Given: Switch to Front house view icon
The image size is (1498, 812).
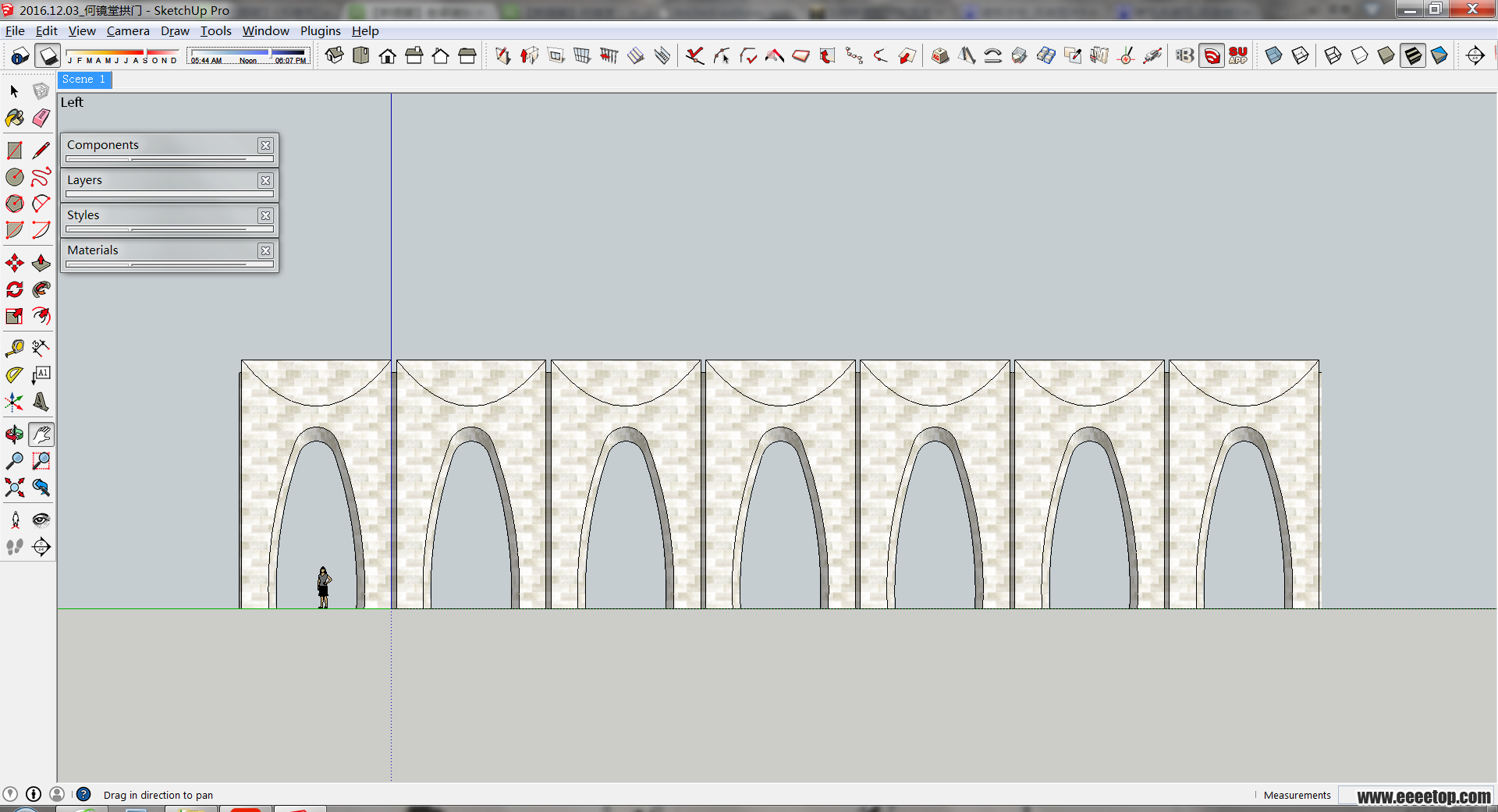Looking at the screenshot, I should [x=388, y=55].
